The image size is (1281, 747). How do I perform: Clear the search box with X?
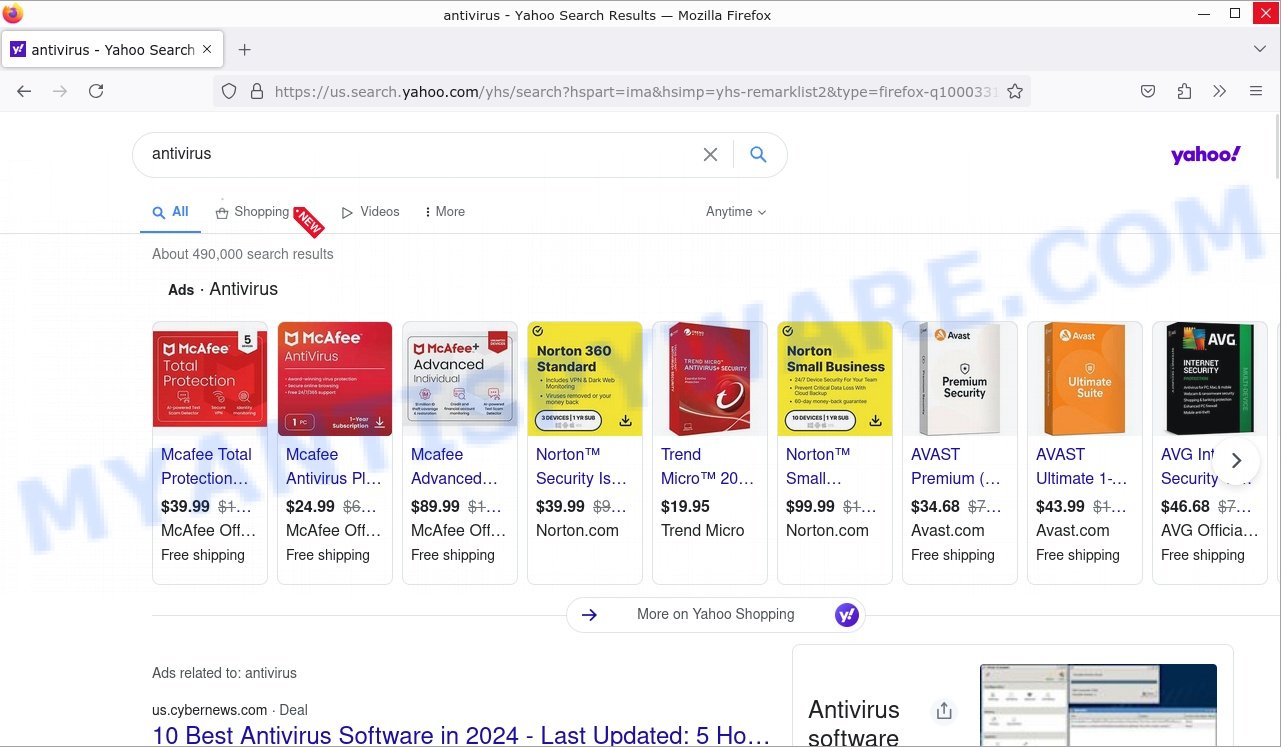pos(710,154)
